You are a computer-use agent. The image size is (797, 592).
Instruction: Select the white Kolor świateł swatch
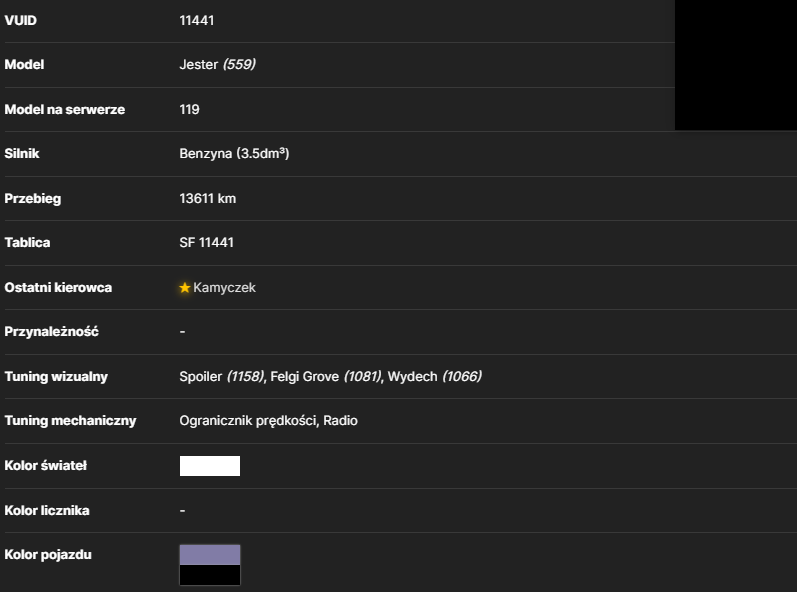210,465
